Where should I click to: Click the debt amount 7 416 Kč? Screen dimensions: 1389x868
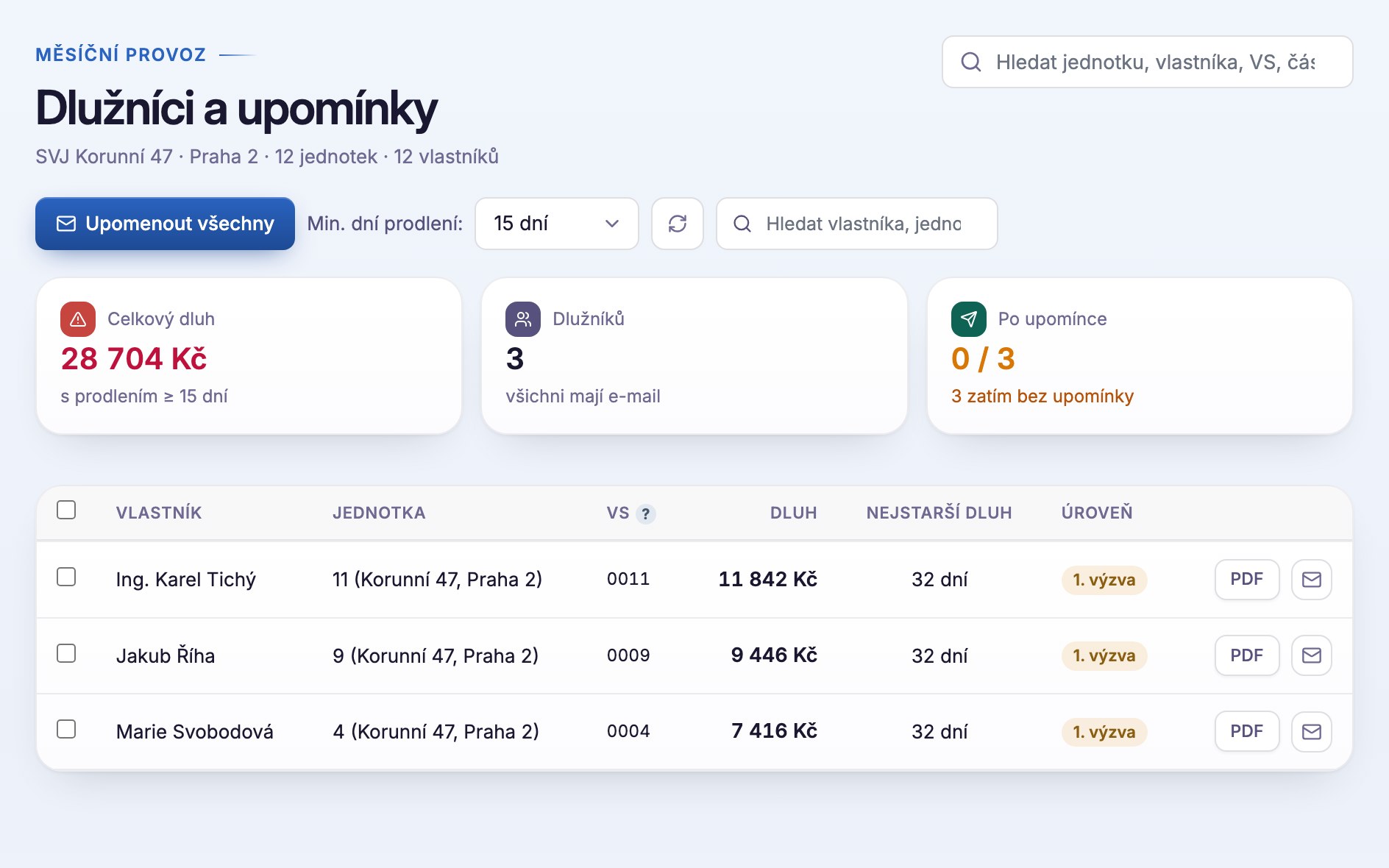(x=774, y=731)
